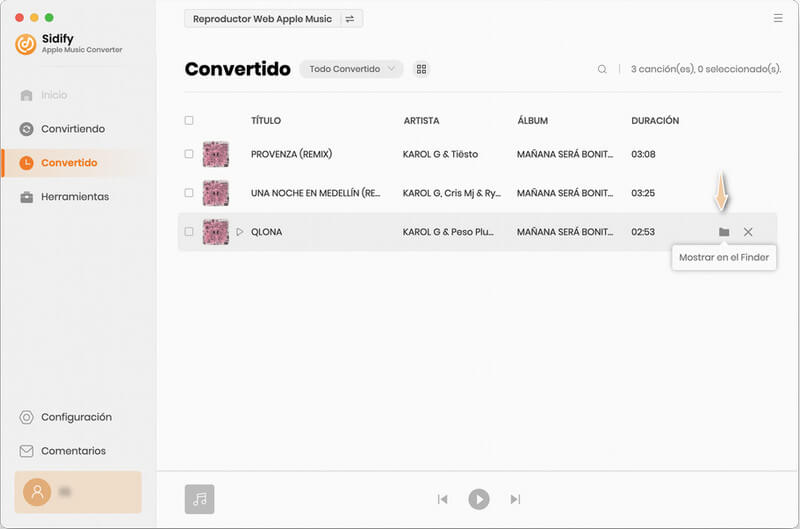This screenshot has height=529, width=800.
Task: Click the Comentarios envelope icon
Action: tap(26, 451)
